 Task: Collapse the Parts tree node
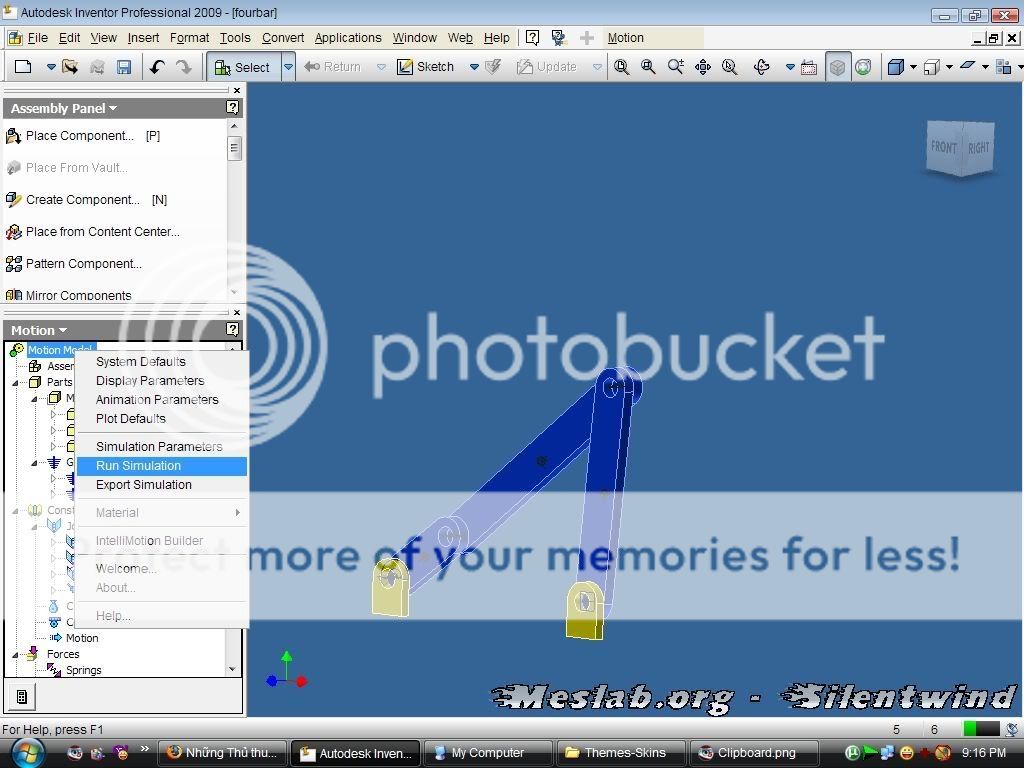15,383
